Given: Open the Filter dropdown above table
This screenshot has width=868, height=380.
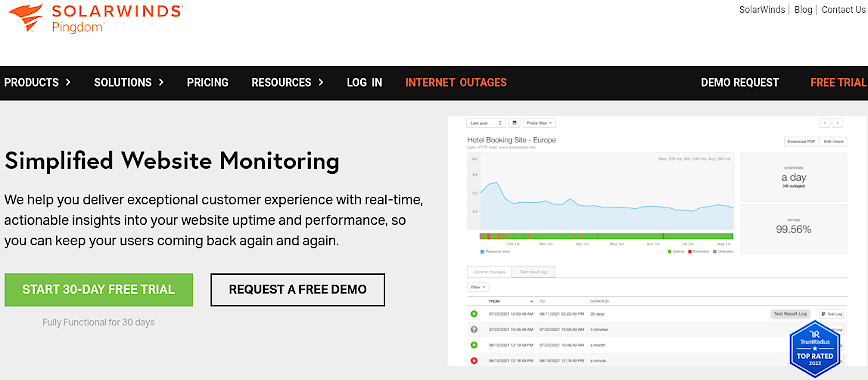Looking at the screenshot, I should [478, 287].
